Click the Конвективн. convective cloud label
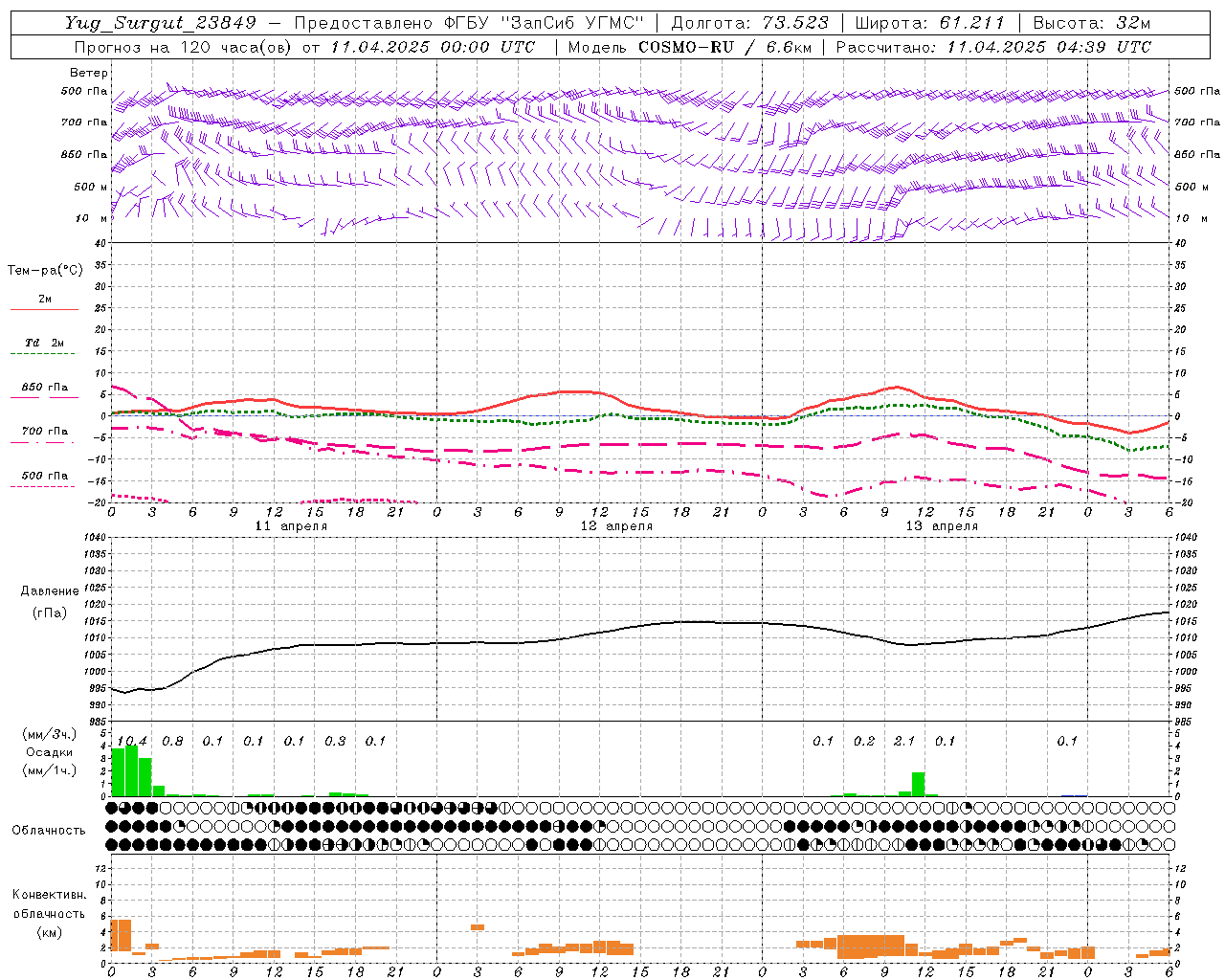The width and height of the screenshot is (1225, 980). 50,895
